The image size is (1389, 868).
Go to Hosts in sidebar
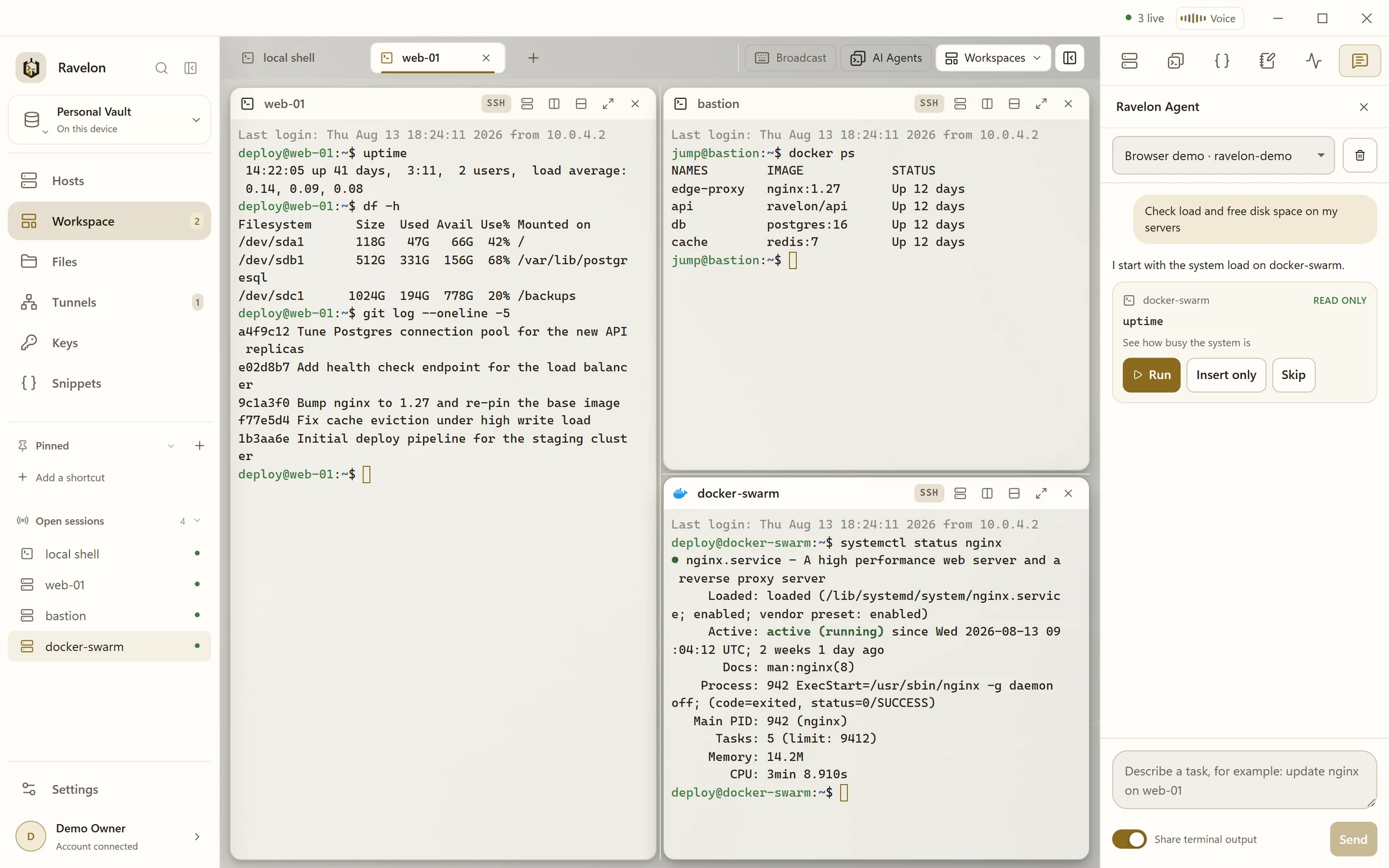[x=109, y=181]
